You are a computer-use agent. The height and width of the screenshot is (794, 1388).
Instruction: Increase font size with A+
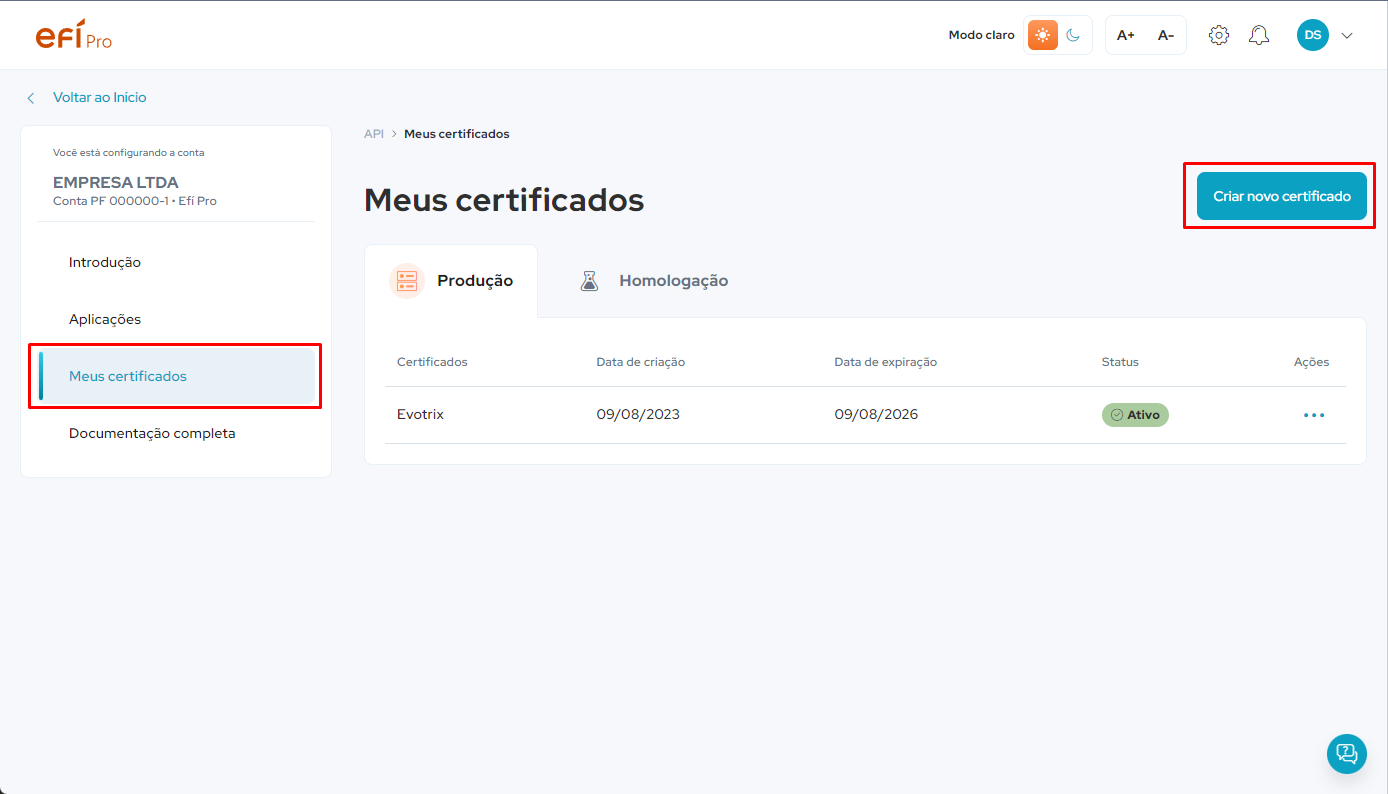click(1125, 34)
